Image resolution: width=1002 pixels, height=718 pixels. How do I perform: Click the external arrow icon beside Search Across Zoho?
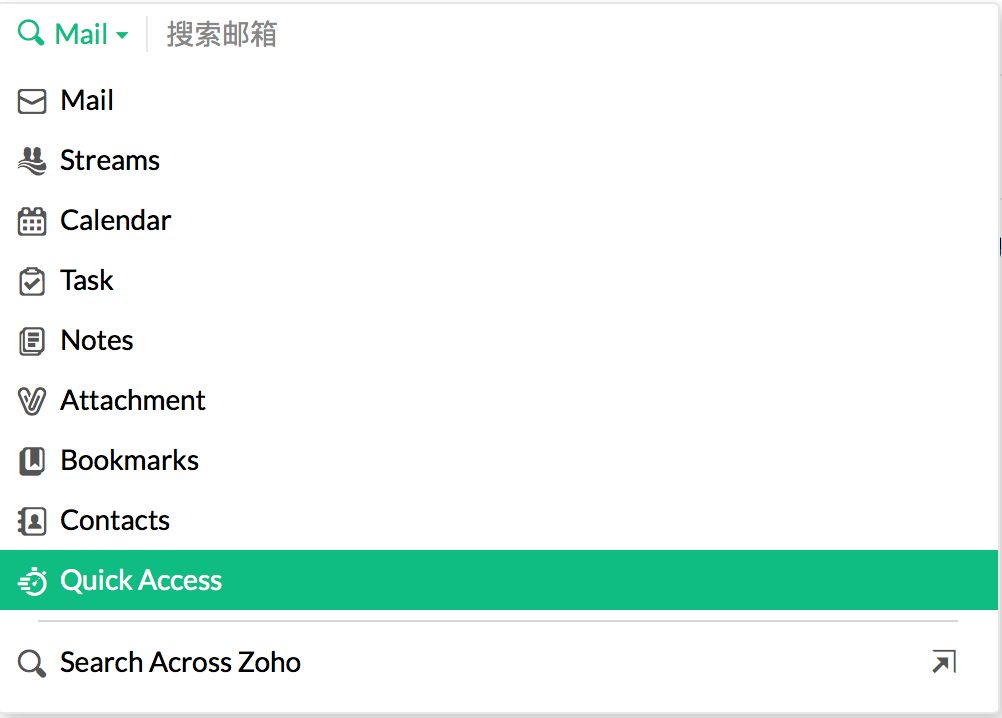tap(943, 662)
